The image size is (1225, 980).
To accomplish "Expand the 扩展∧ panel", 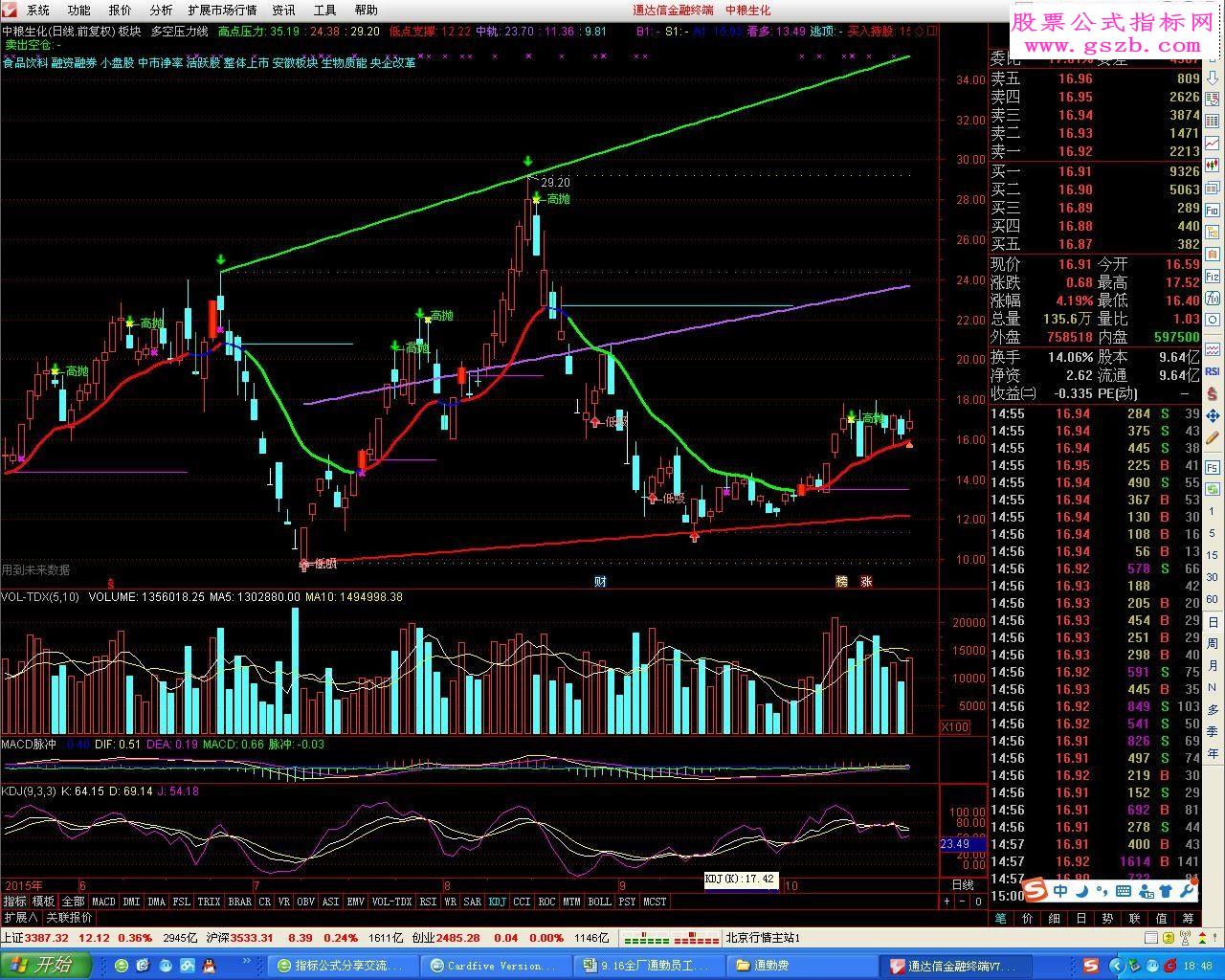I will pos(20,918).
